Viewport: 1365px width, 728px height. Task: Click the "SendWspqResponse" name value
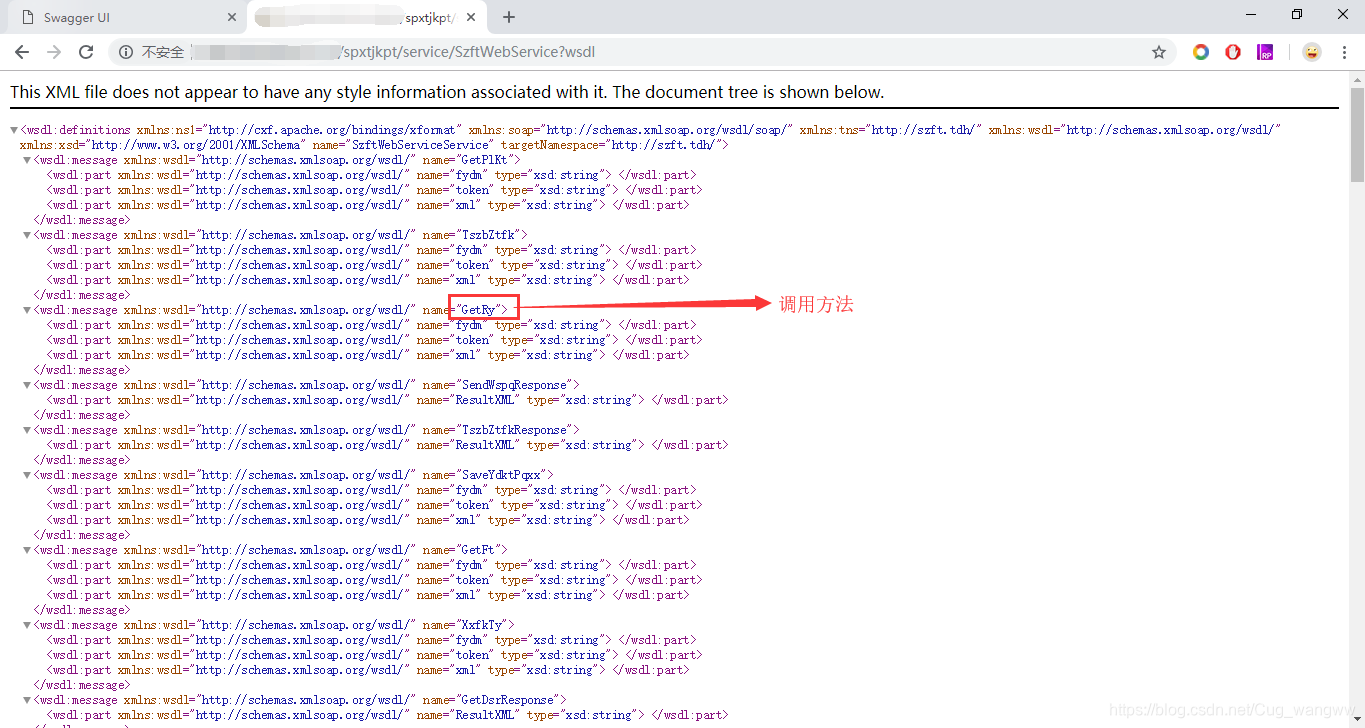515,385
